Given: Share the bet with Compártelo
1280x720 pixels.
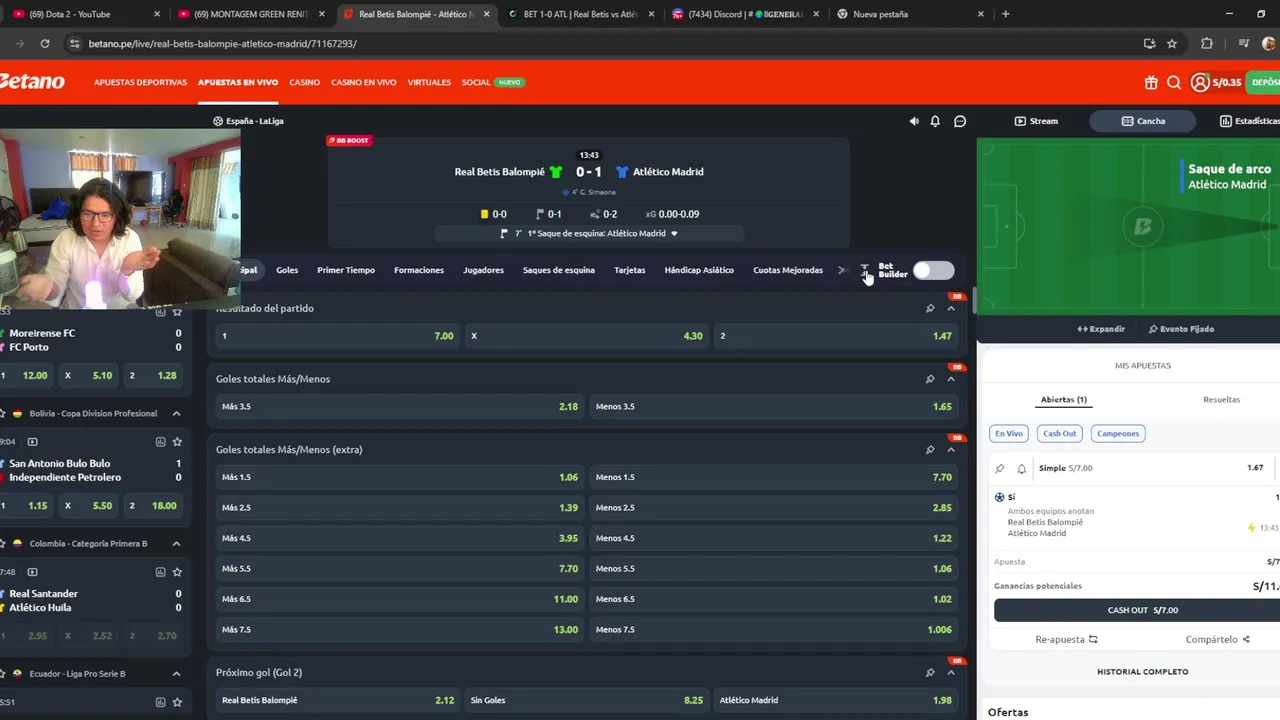Looking at the screenshot, I should coord(1218,640).
